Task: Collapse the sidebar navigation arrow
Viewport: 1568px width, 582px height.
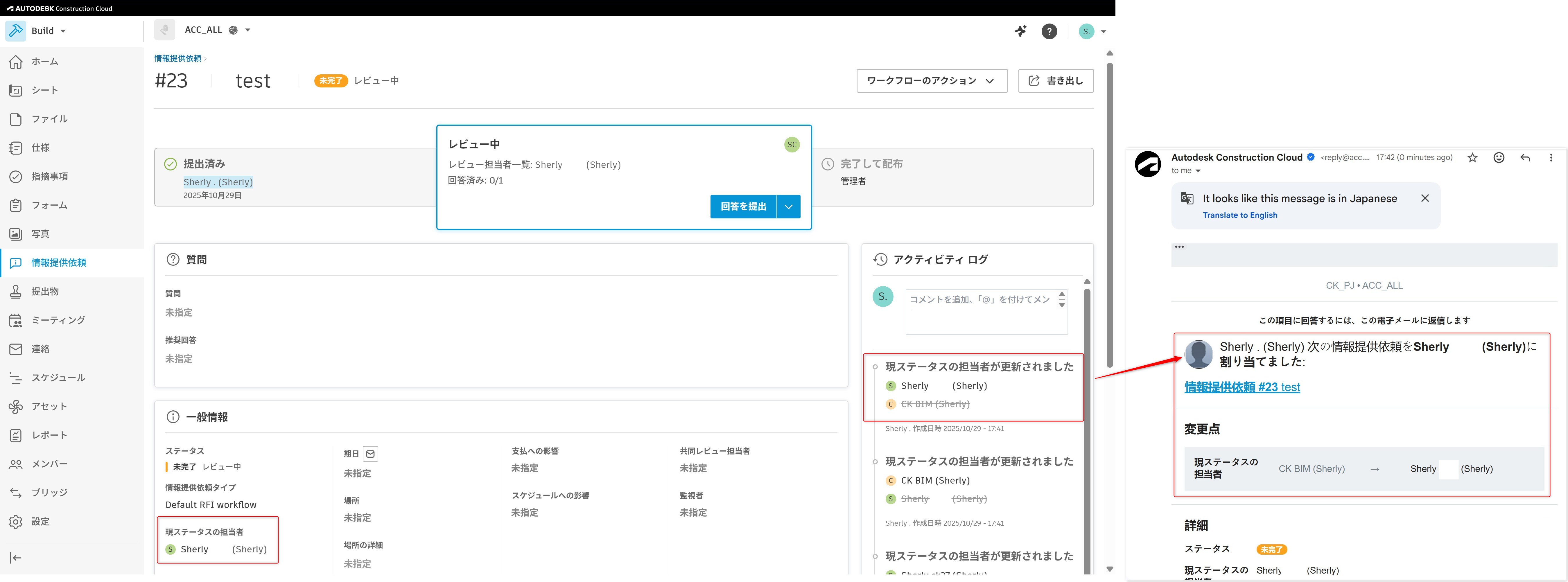Action: tap(16, 558)
